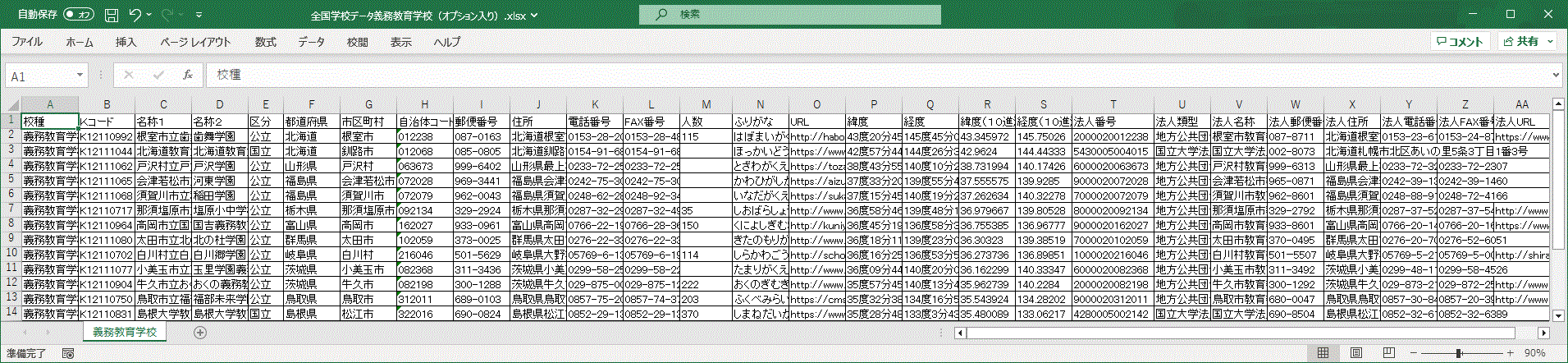Click the zoom in plus button
Viewport: 1568px width, 363px height.
coord(1510,353)
